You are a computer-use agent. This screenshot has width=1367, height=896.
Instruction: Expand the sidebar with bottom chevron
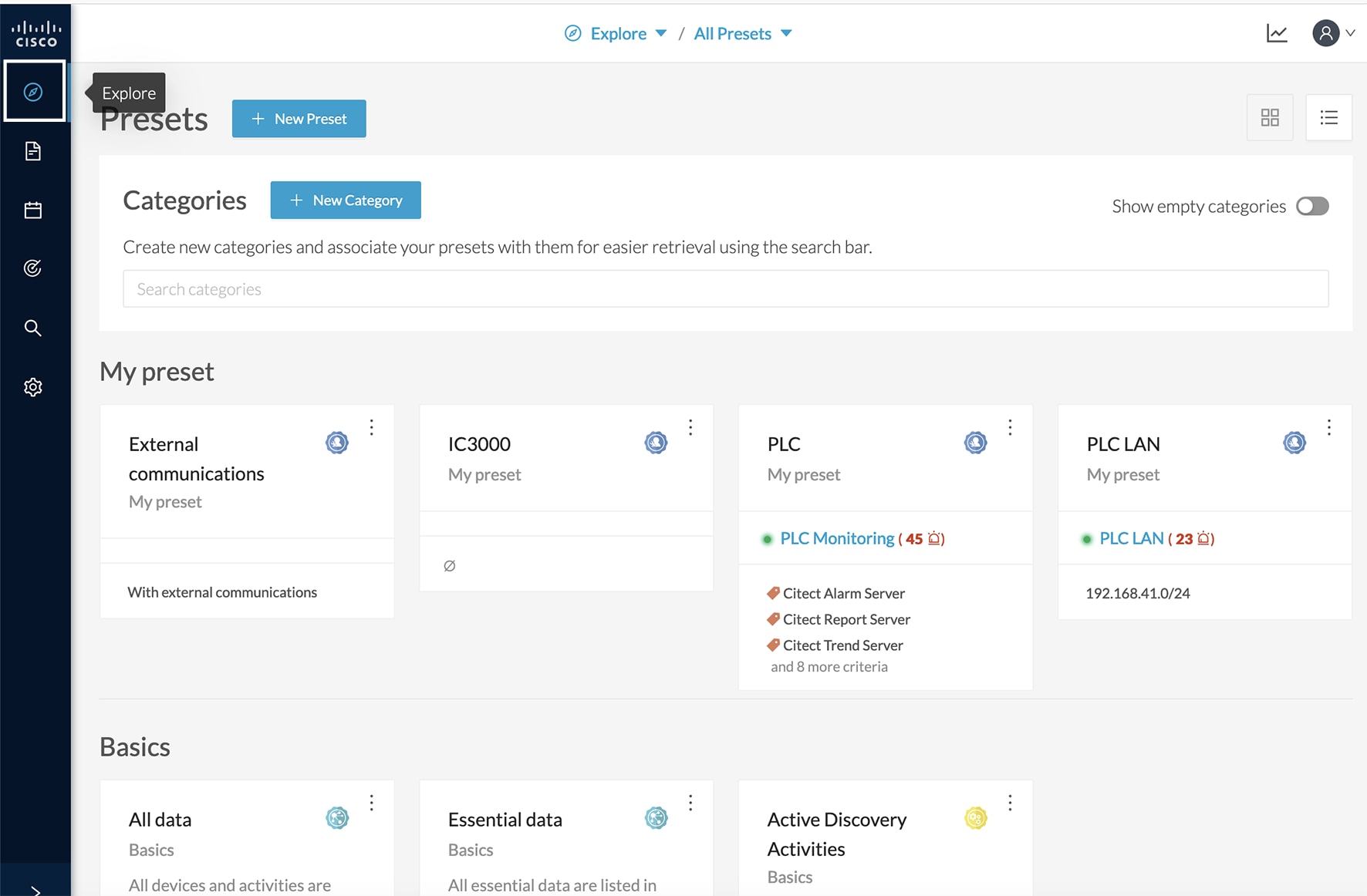click(x=35, y=891)
